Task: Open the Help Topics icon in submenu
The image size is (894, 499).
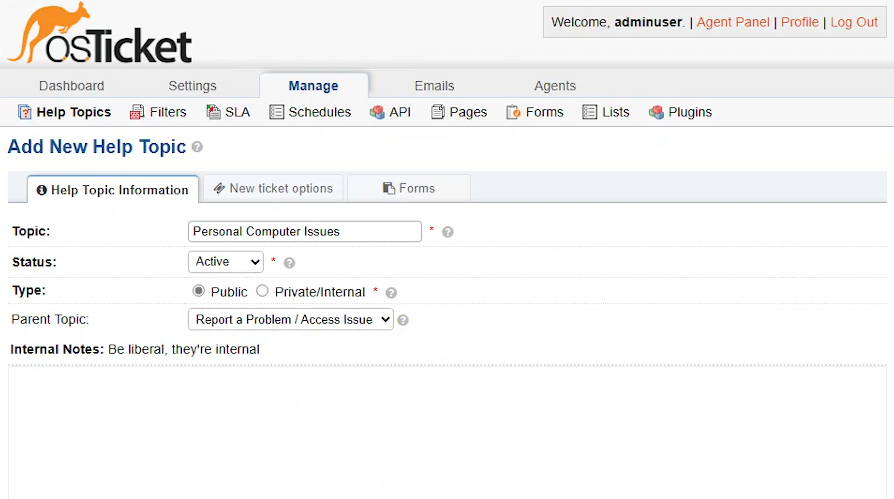Action: 25,112
